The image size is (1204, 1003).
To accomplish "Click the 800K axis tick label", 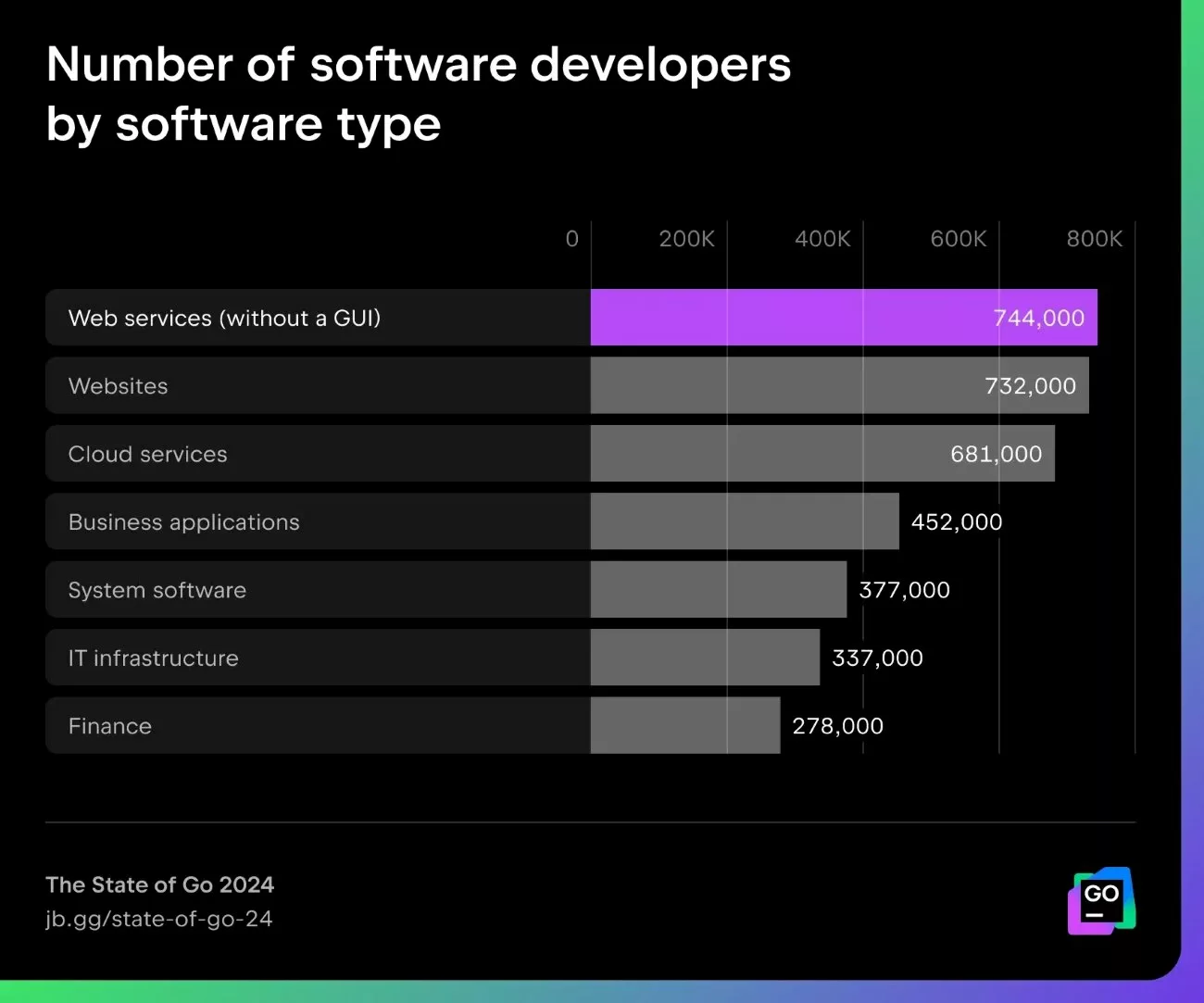I will click(x=1094, y=239).
